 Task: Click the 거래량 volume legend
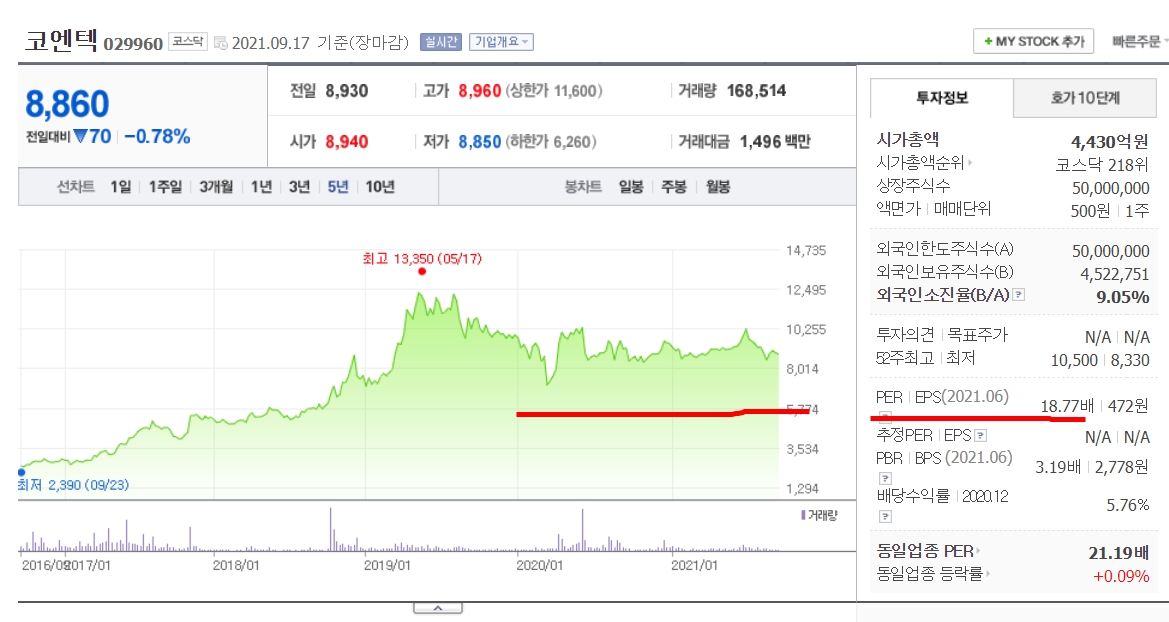tap(819, 515)
